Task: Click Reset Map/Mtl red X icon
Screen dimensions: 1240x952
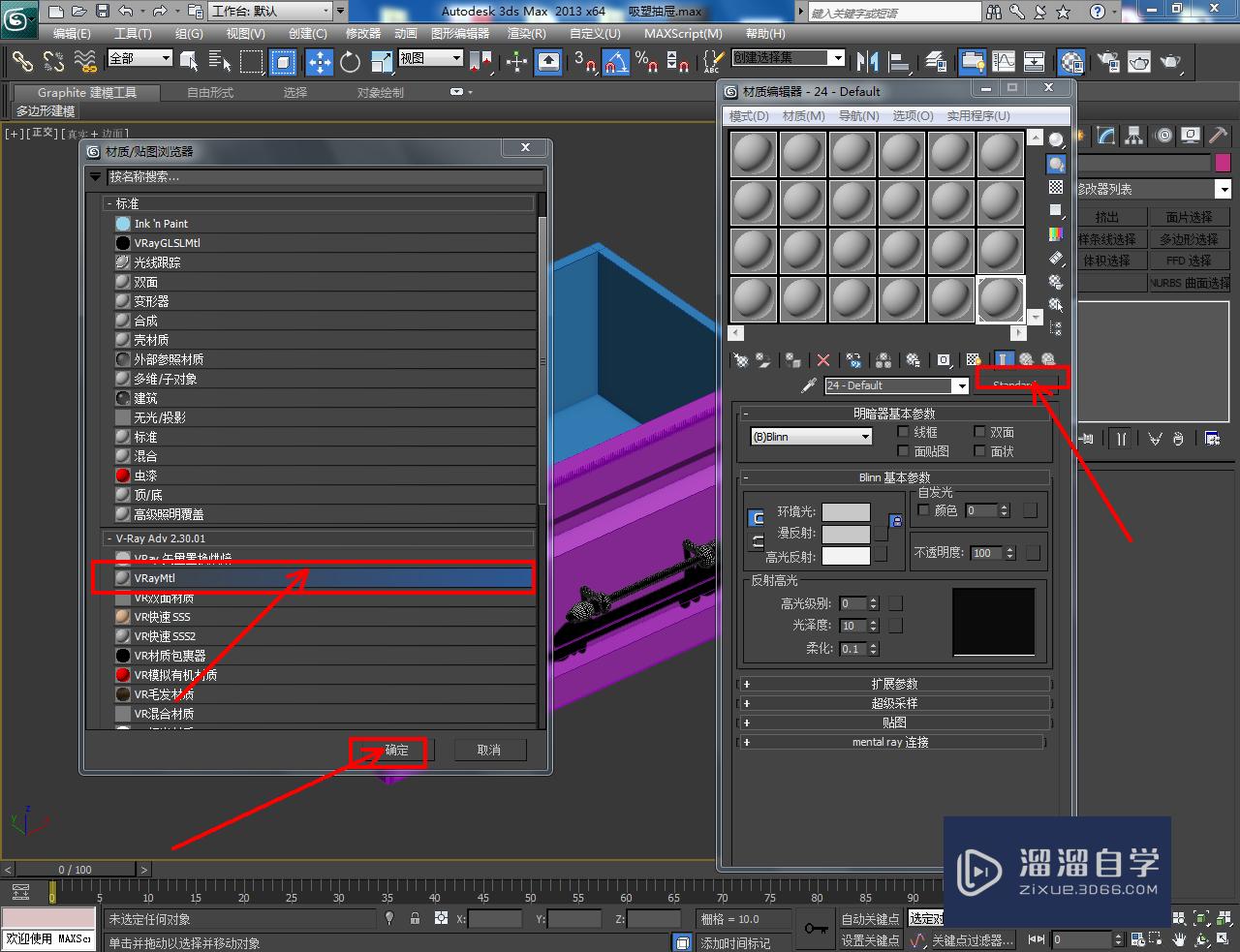Action: pos(823,360)
